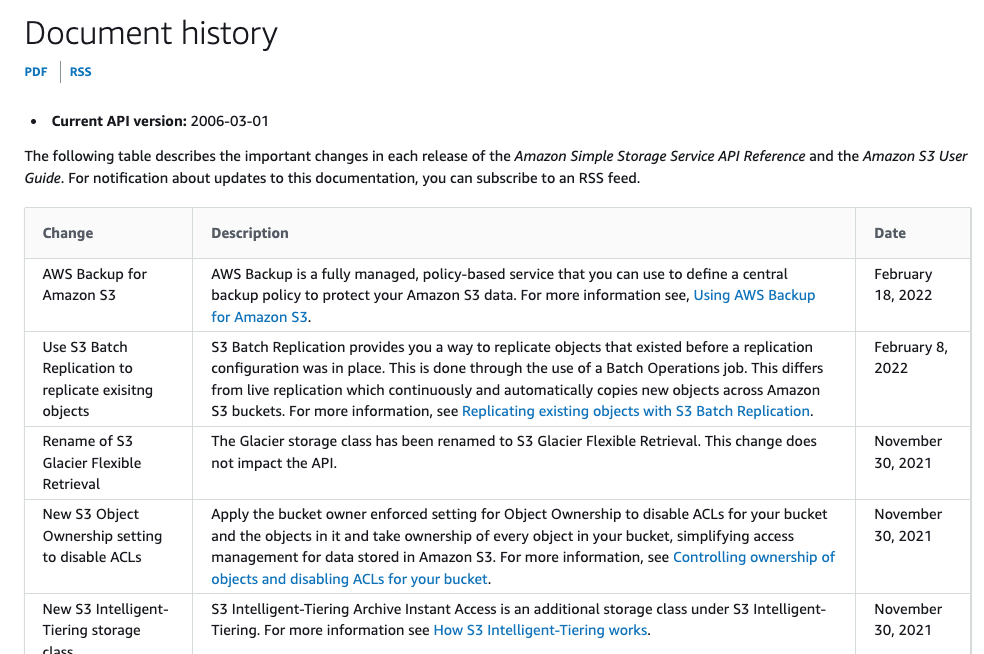Select the AWS Backup for Amazon S3 row title
The width and height of the screenshot is (984, 654).
pyautogui.click(x=92, y=284)
